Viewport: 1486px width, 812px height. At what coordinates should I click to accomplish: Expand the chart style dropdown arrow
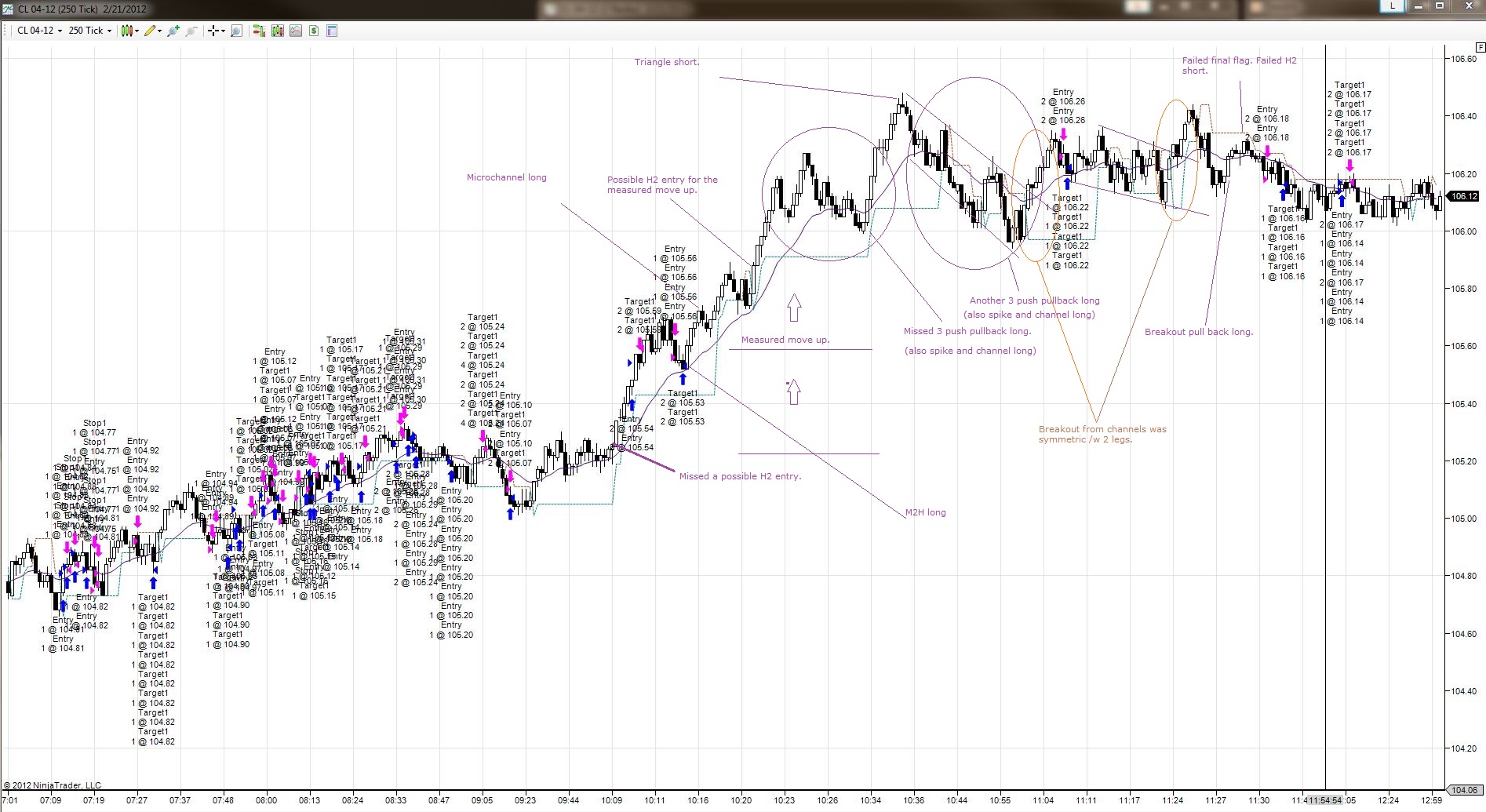[137, 31]
